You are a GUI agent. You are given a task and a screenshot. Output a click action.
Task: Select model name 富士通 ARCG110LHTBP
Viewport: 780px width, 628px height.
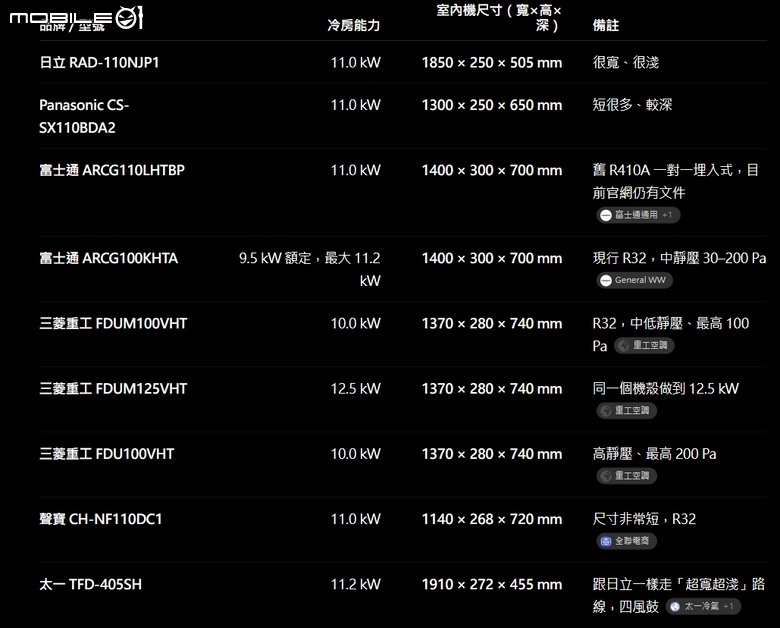coord(112,170)
